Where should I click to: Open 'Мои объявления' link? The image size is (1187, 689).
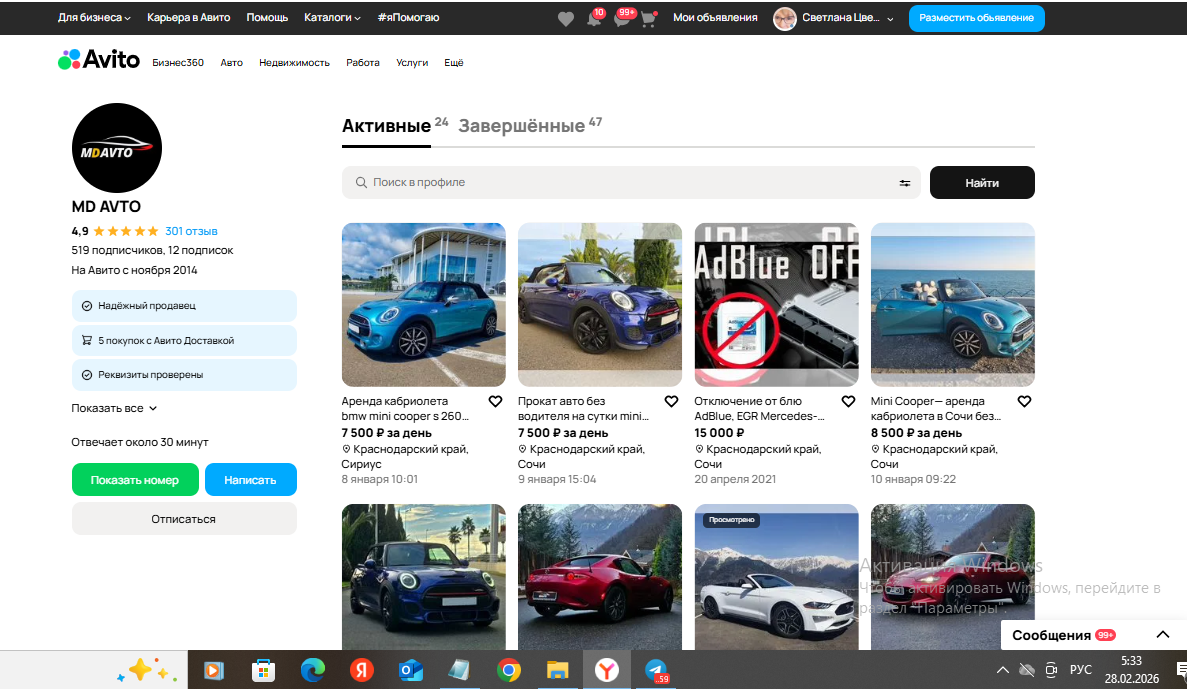click(715, 17)
